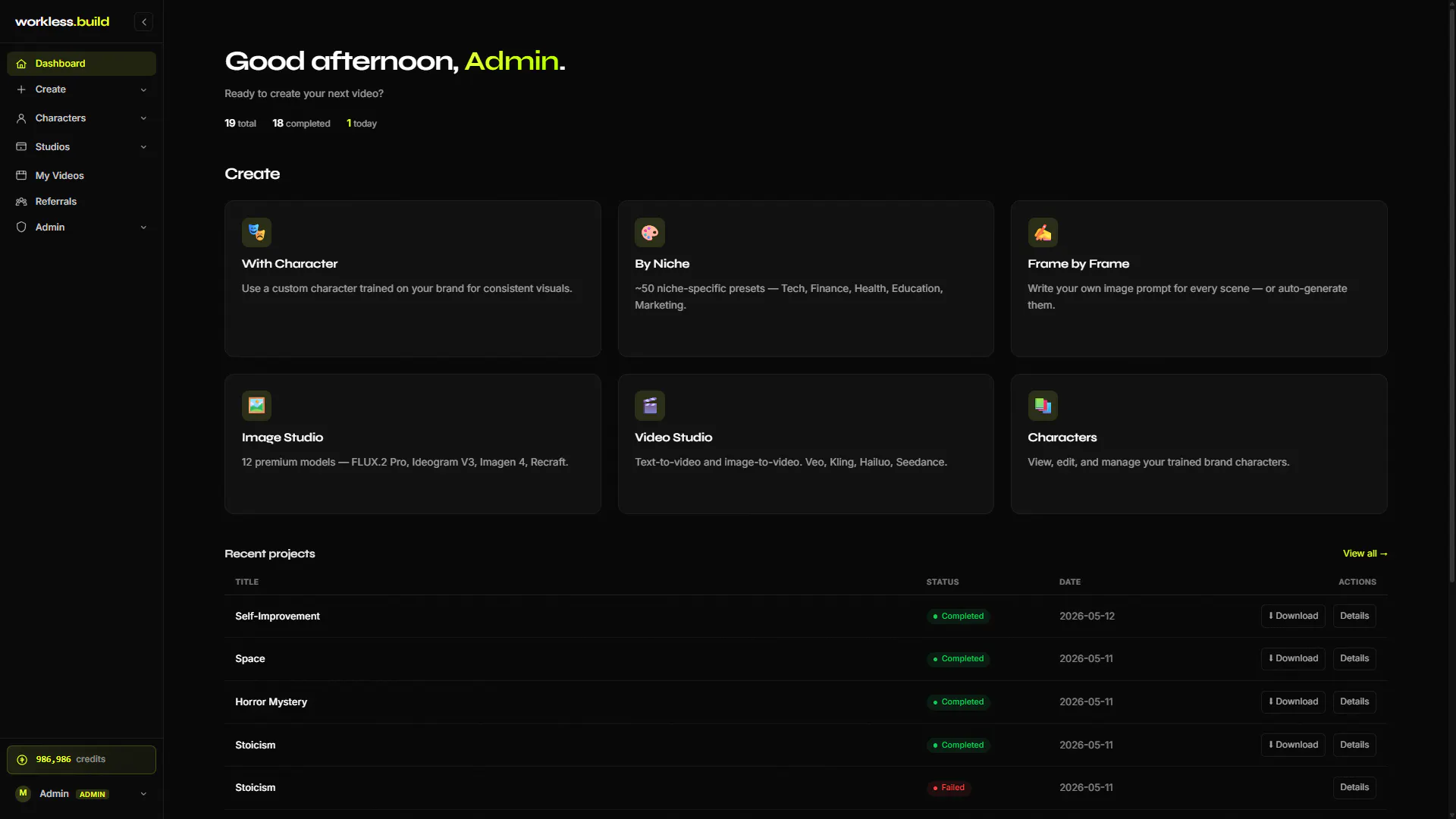Expand the Studios menu chevron
The height and width of the screenshot is (819, 1456).
click(x=143, y=147)
